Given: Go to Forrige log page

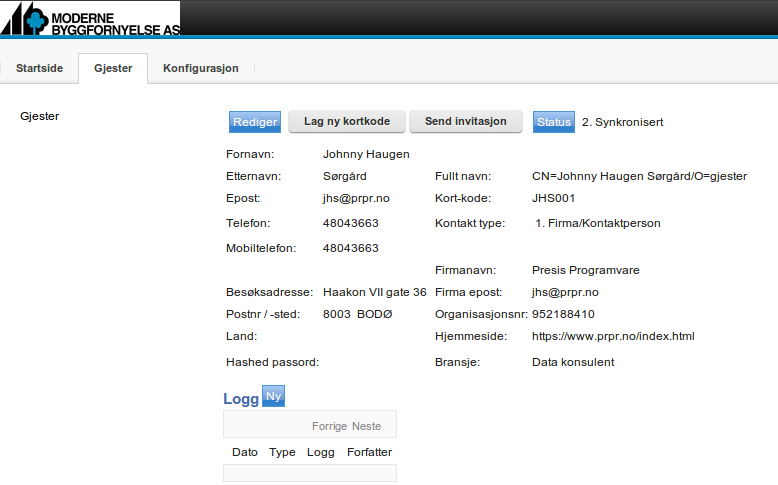Looking at the screenshot, I should [x=329, y=426].
